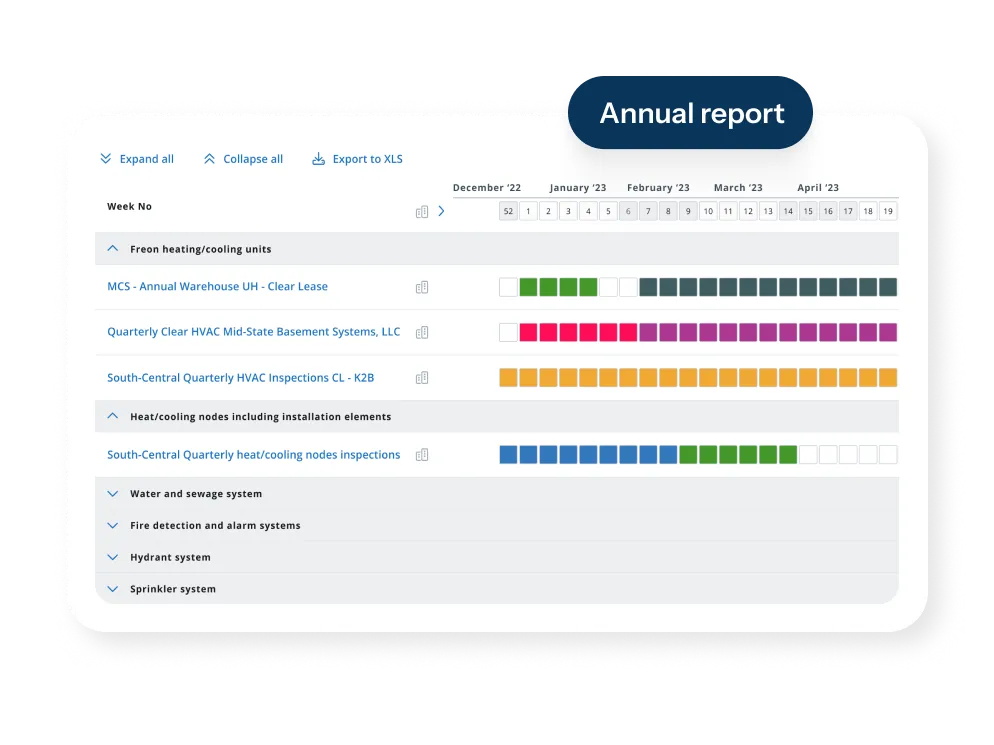Advance weeks with the right arrow chevron

(441, 211)
